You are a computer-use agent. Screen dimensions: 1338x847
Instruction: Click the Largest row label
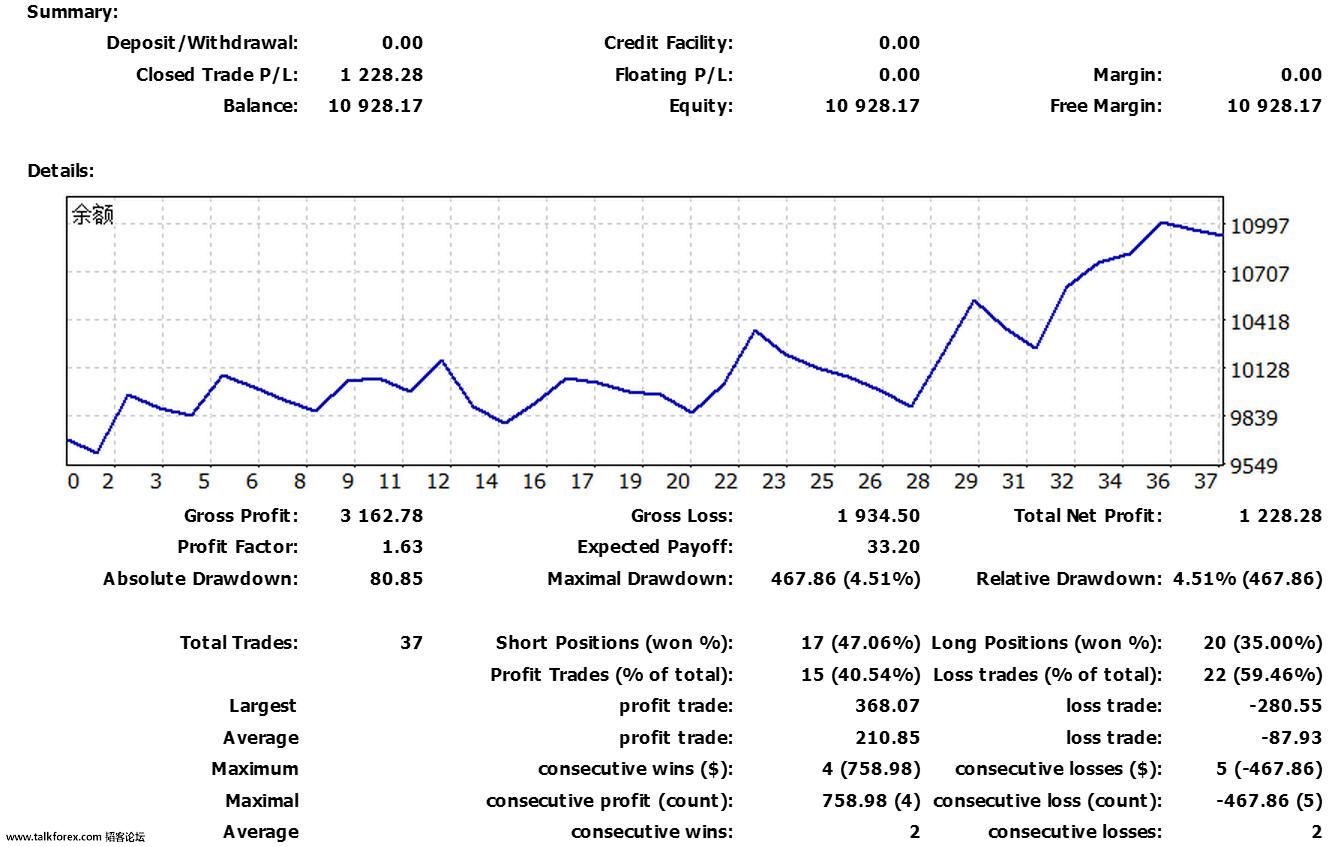coord(263,706)
